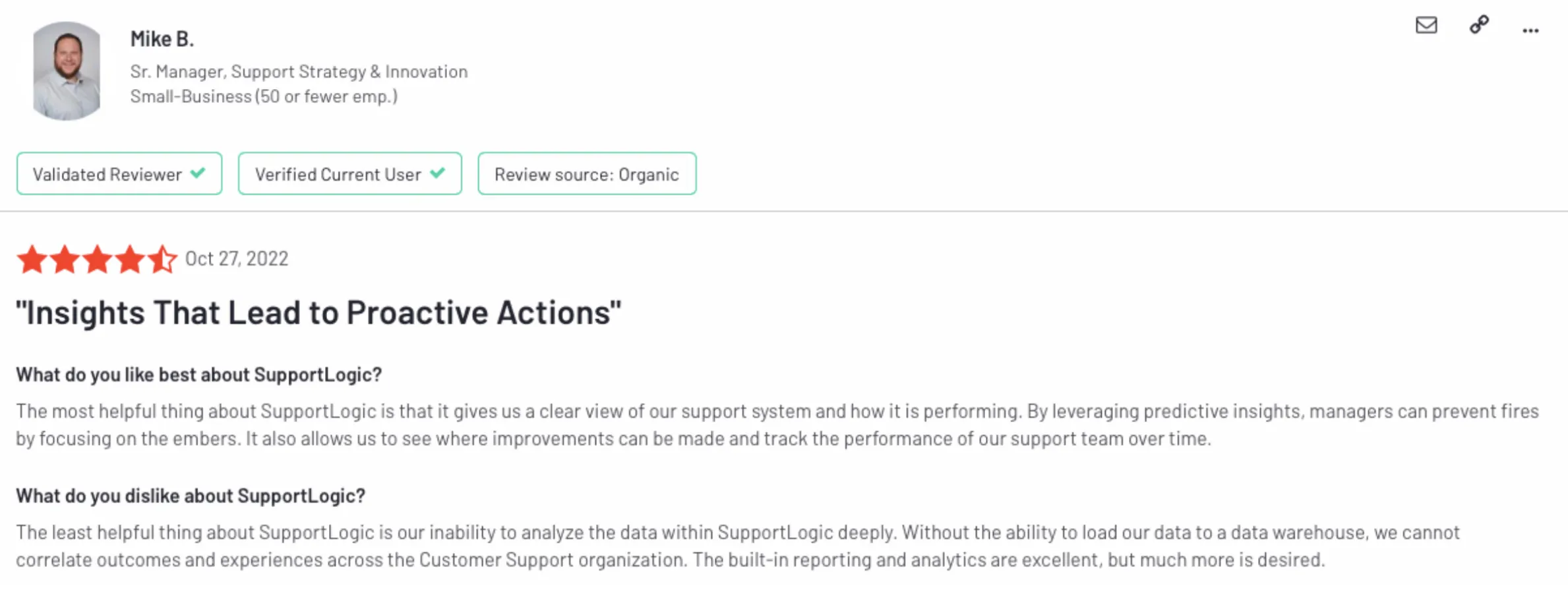Click the half-filled fifth star
This screenshot has height=613, width=1568.
(x=162, y=258)
